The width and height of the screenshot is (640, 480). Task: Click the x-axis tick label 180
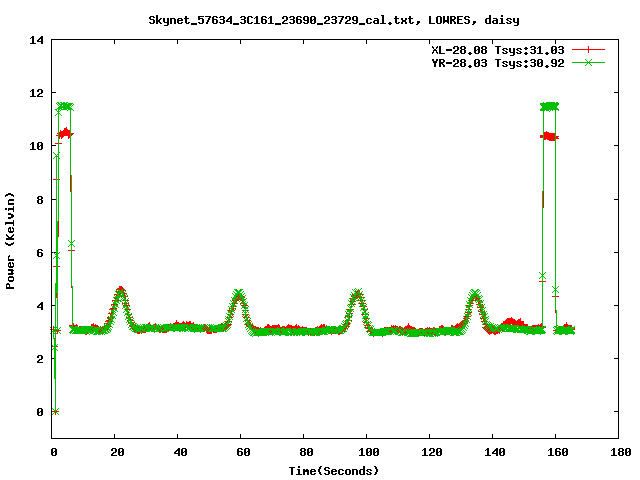coord(620,452)
